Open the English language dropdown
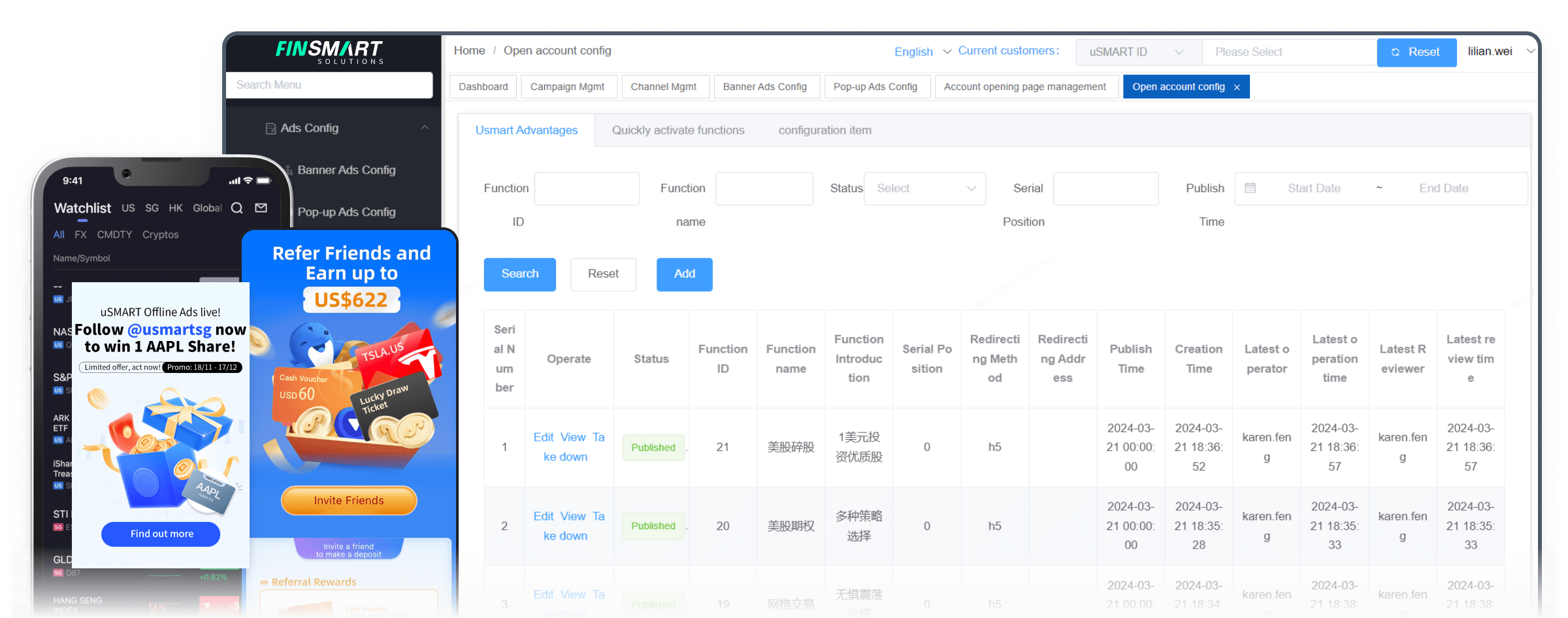Viewport: 1568px width, 618px height. (x=922, y=52)
